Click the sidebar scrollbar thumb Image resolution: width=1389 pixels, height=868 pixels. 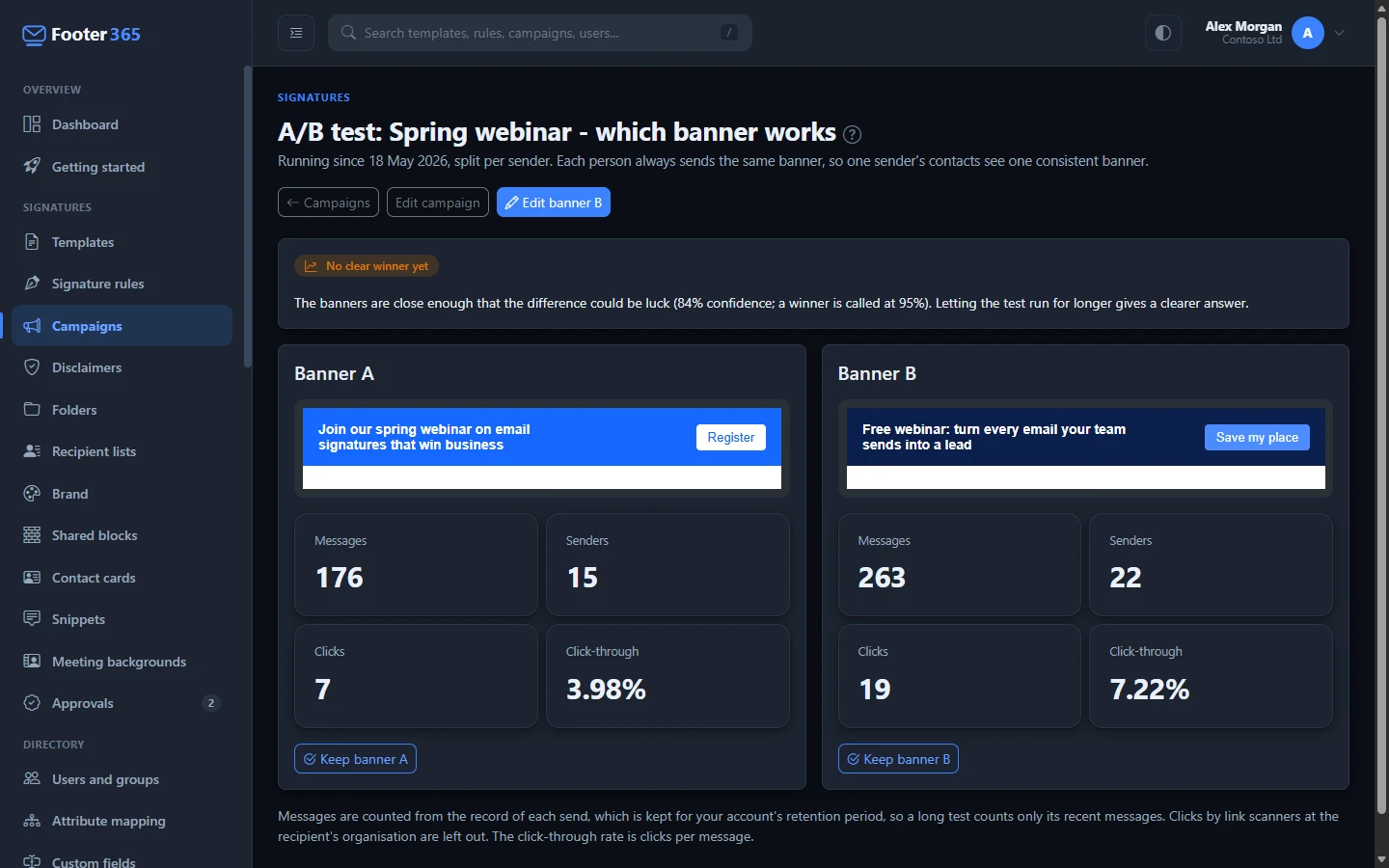[x=247, y=217]
